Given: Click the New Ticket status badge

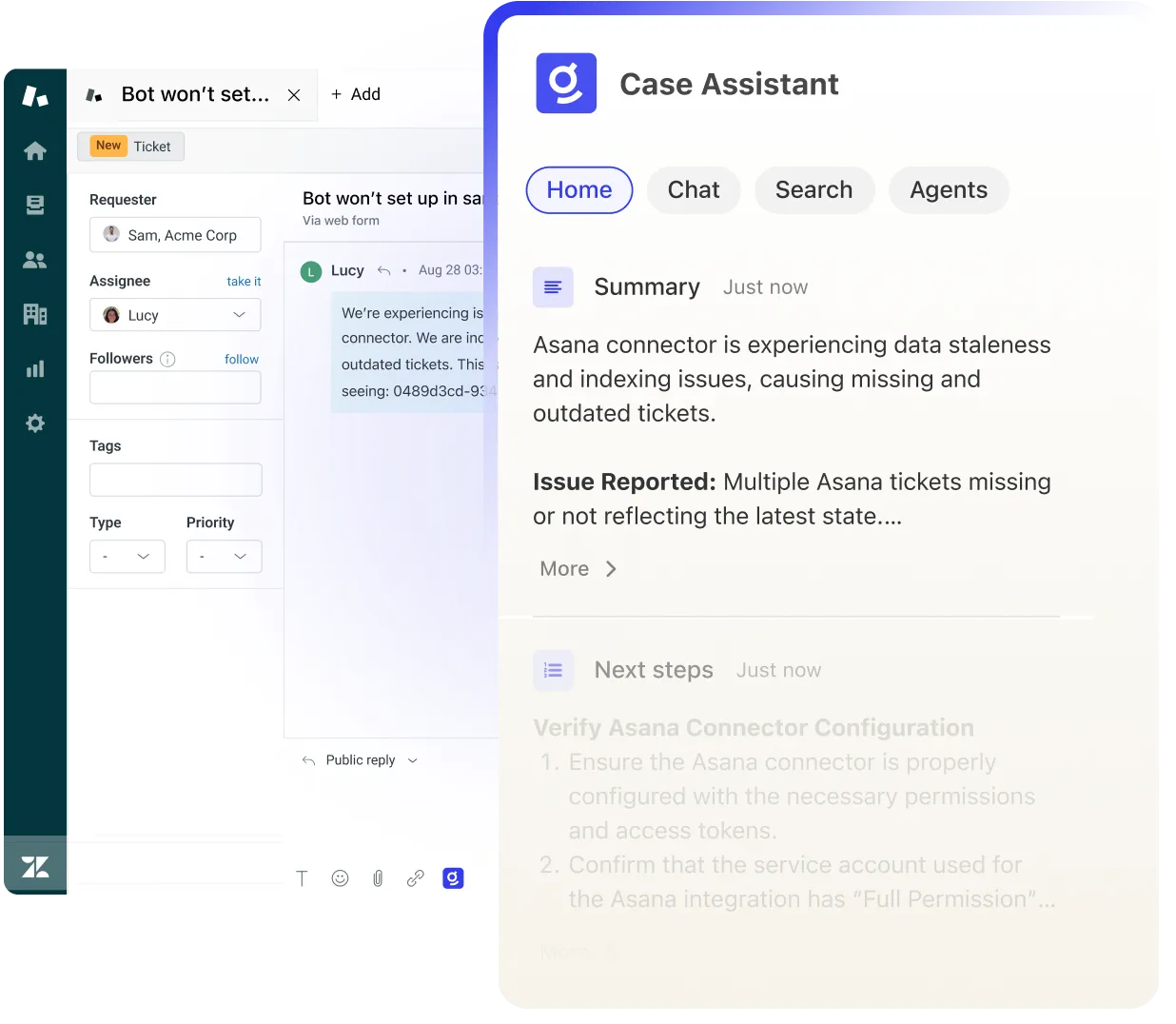Looking at the screenshot, I should (131, 147).
